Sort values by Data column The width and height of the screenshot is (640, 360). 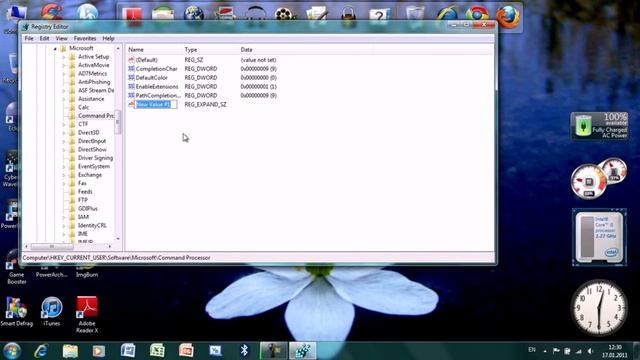[x=306, y=49]
